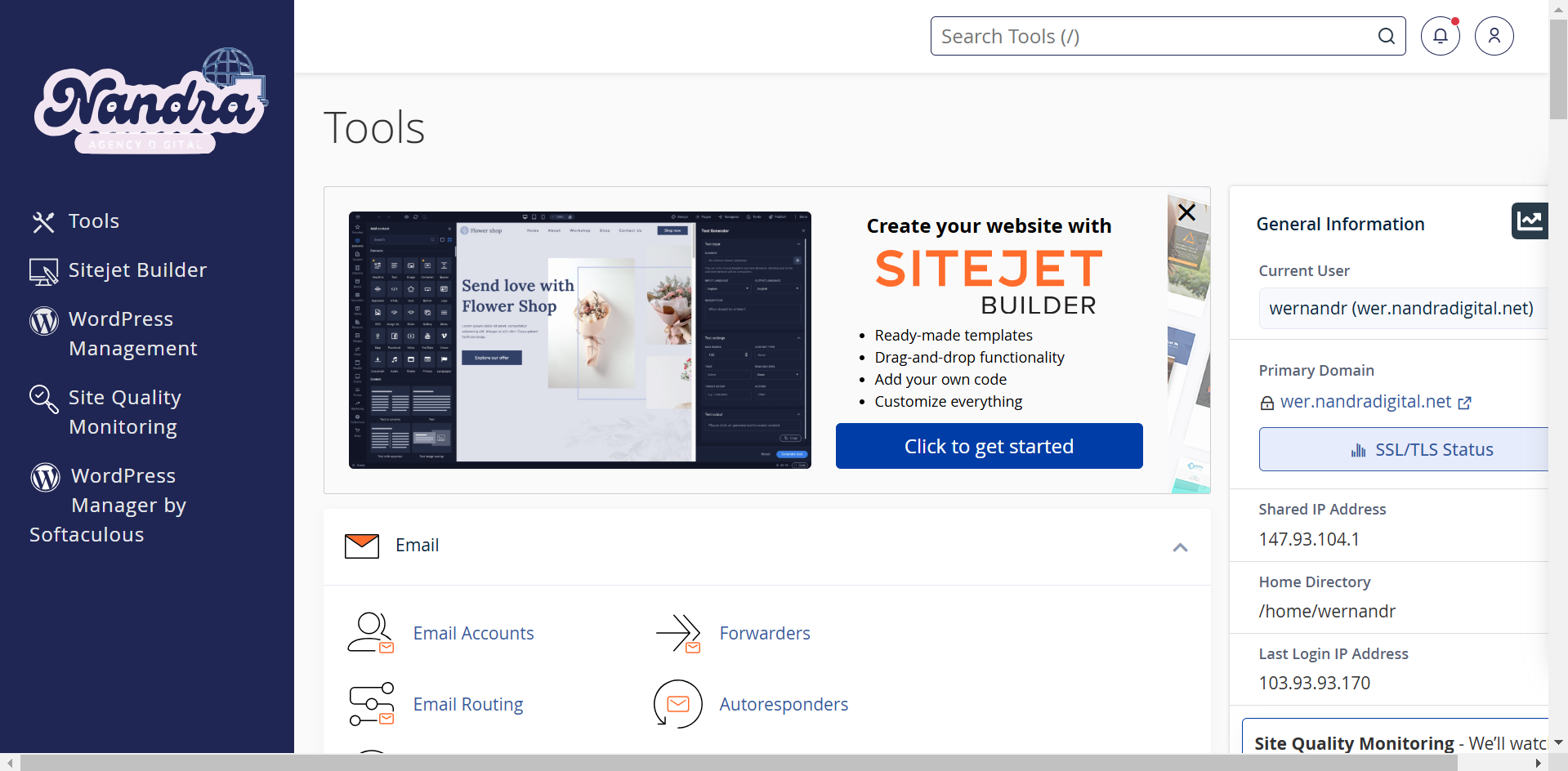Click the WordPress Manager by Softaculous icon

(45, 477)
